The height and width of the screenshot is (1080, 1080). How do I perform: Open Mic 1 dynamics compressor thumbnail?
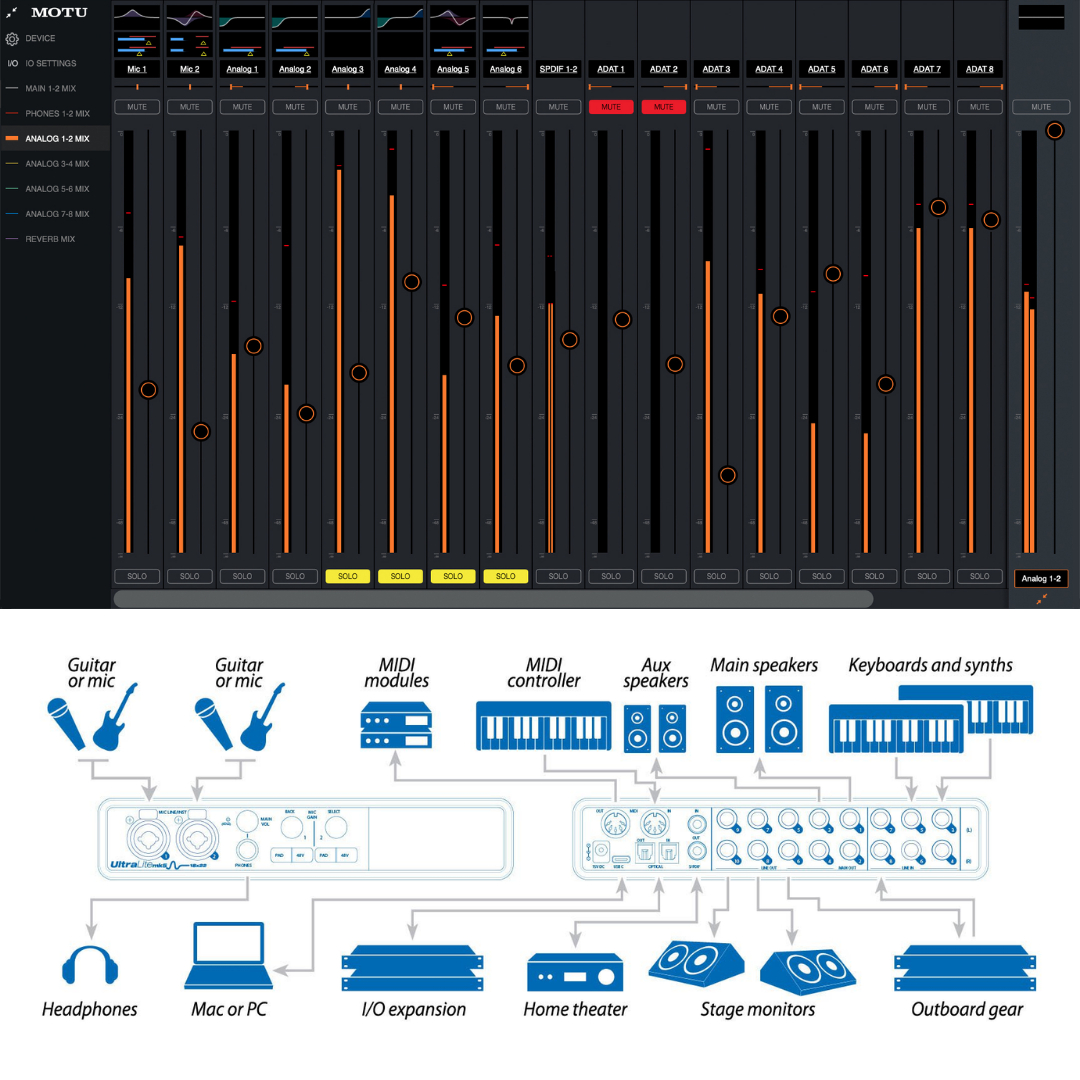coord(136,45)
